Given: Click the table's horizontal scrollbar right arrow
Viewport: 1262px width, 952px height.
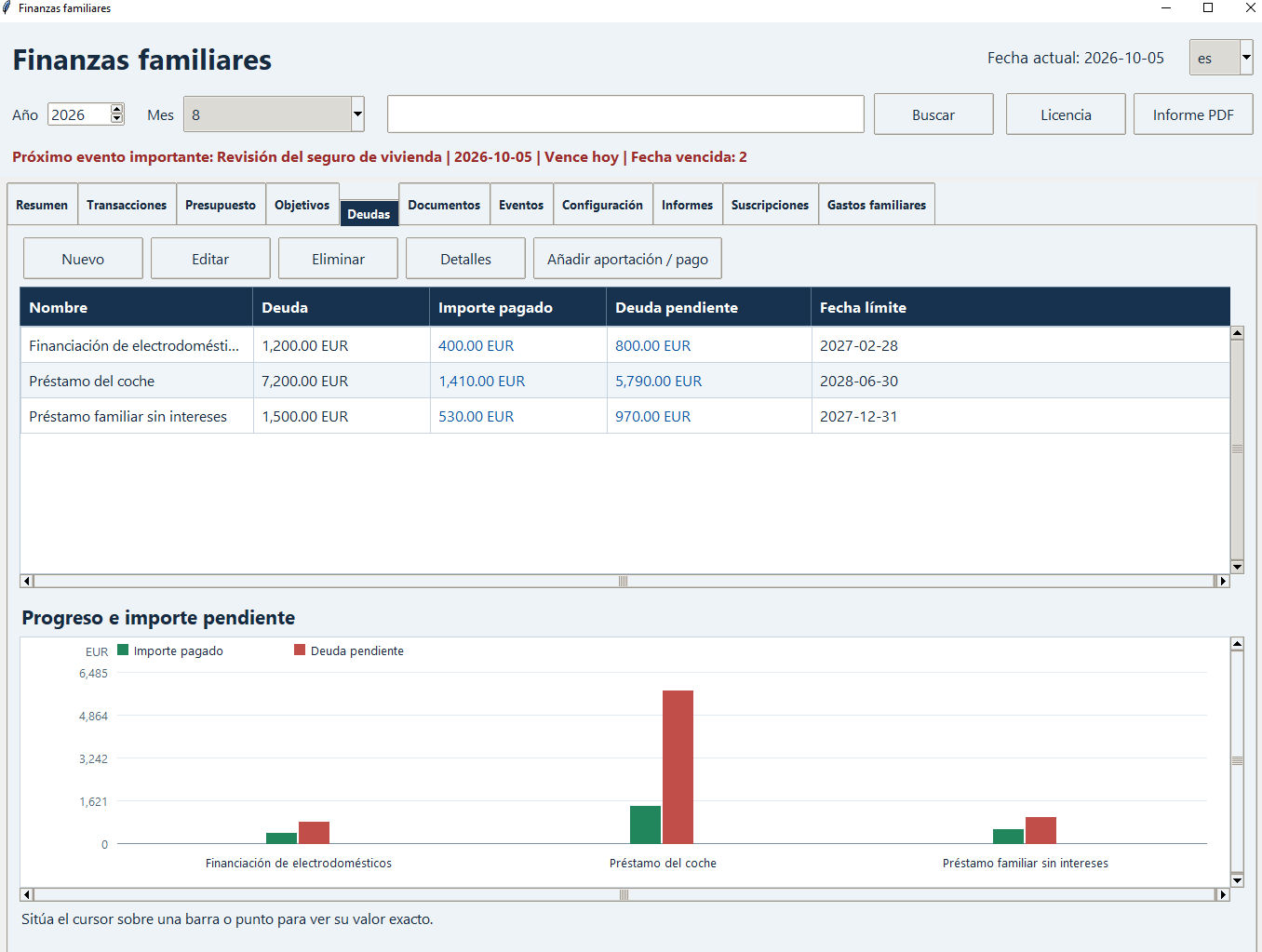Looking at the screenshot, I should (1223, 581).
